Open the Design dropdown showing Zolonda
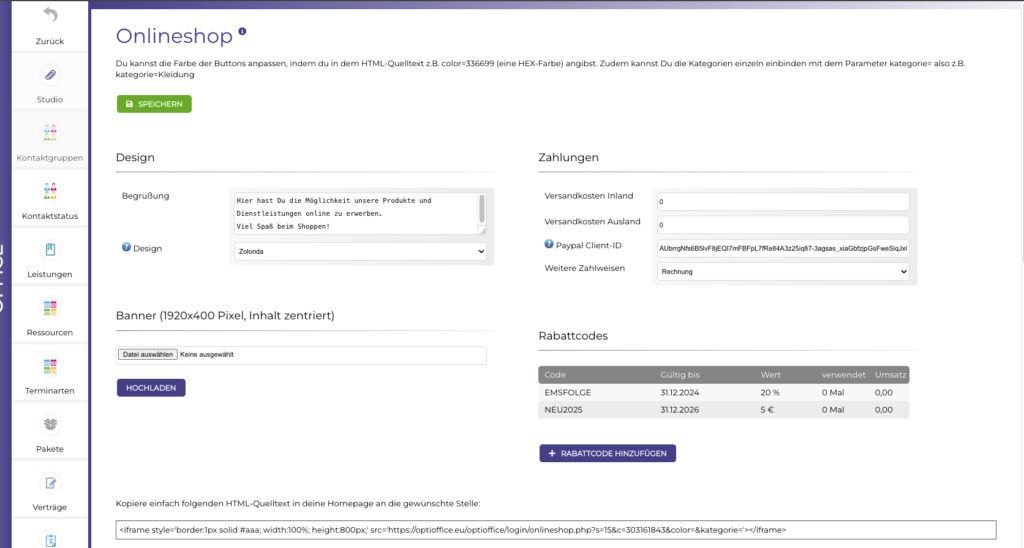Viewport: 1024px width, 548px height. coord(360,251)
